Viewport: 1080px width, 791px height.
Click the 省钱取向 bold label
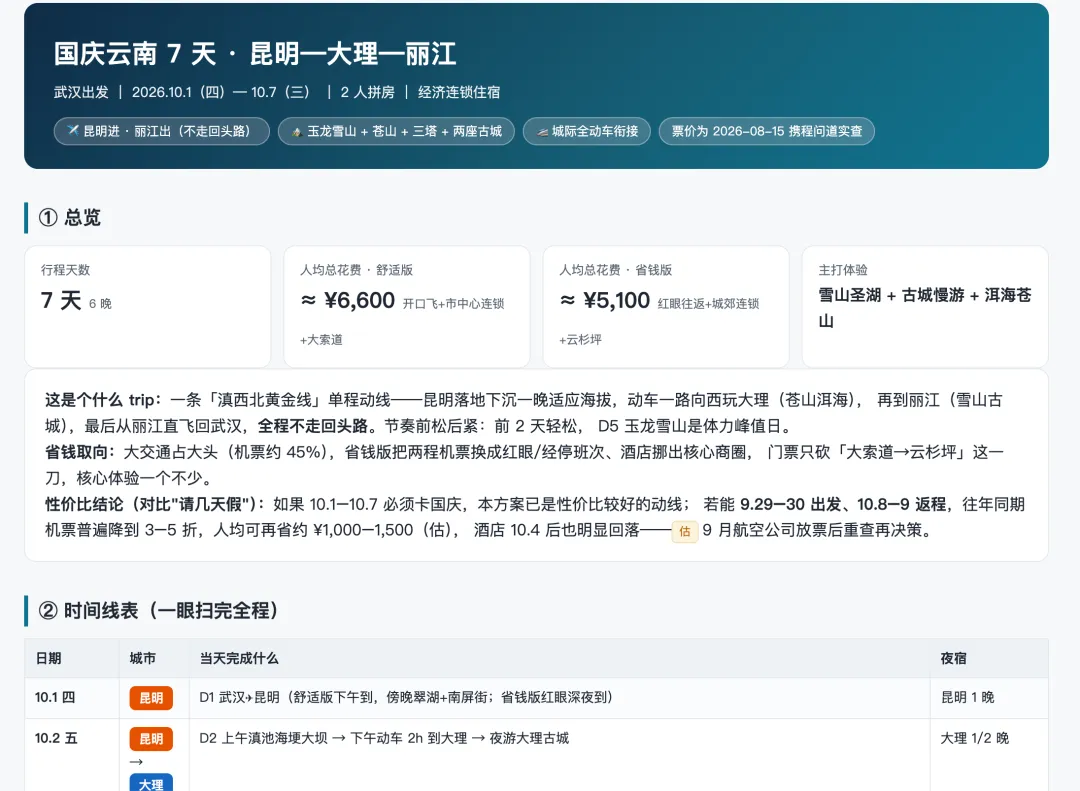click(x=79, y=452)
